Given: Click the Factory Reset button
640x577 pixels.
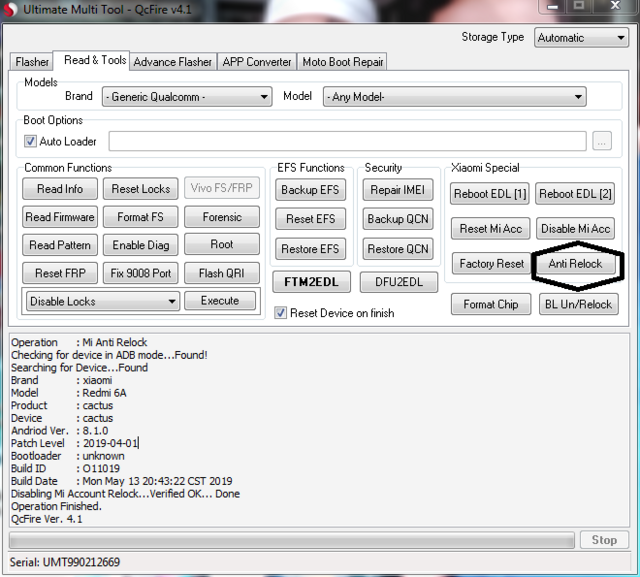Looking at the screenshot, I should (491, 264).
